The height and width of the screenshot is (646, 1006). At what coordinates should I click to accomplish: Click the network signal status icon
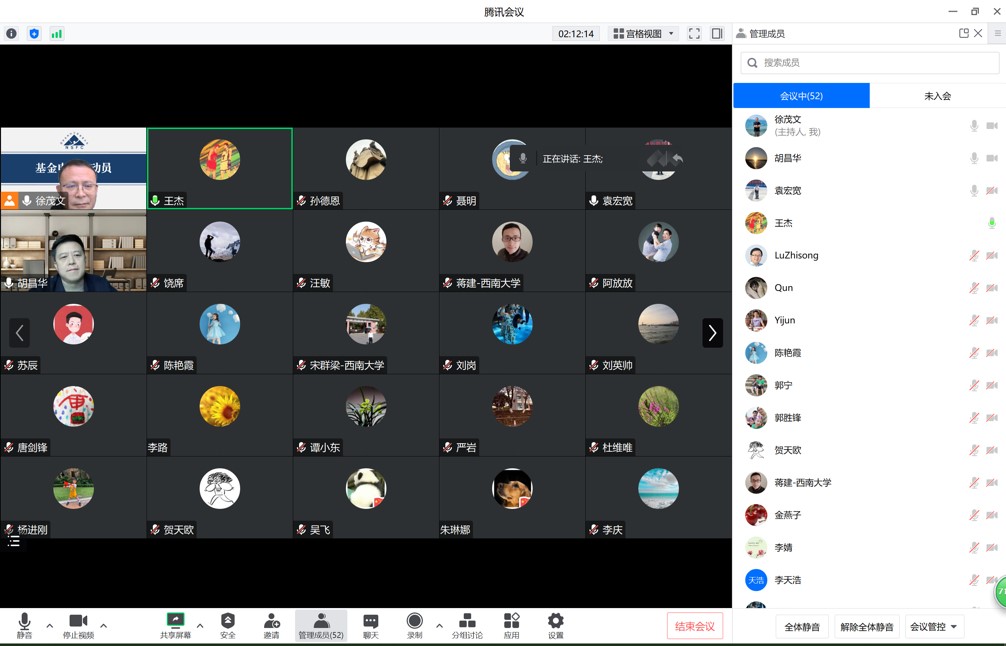point(57,34)
